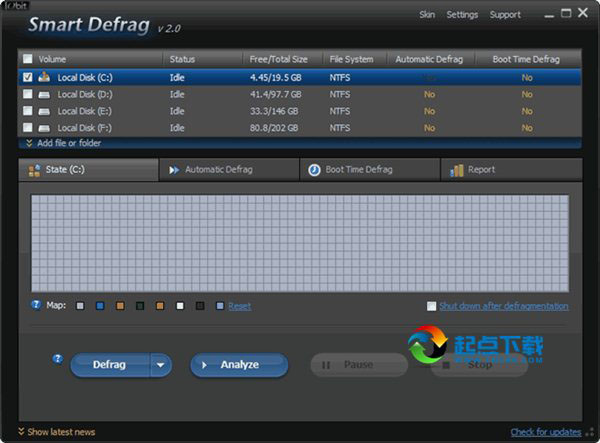
Task: Start analysis with the Analyze button
Action: [239, 365]
